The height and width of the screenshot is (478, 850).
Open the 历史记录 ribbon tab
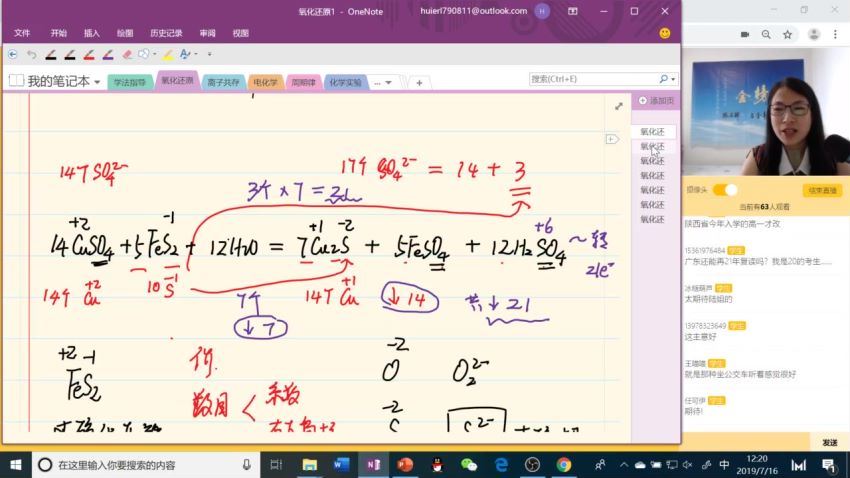click(166, 33)
